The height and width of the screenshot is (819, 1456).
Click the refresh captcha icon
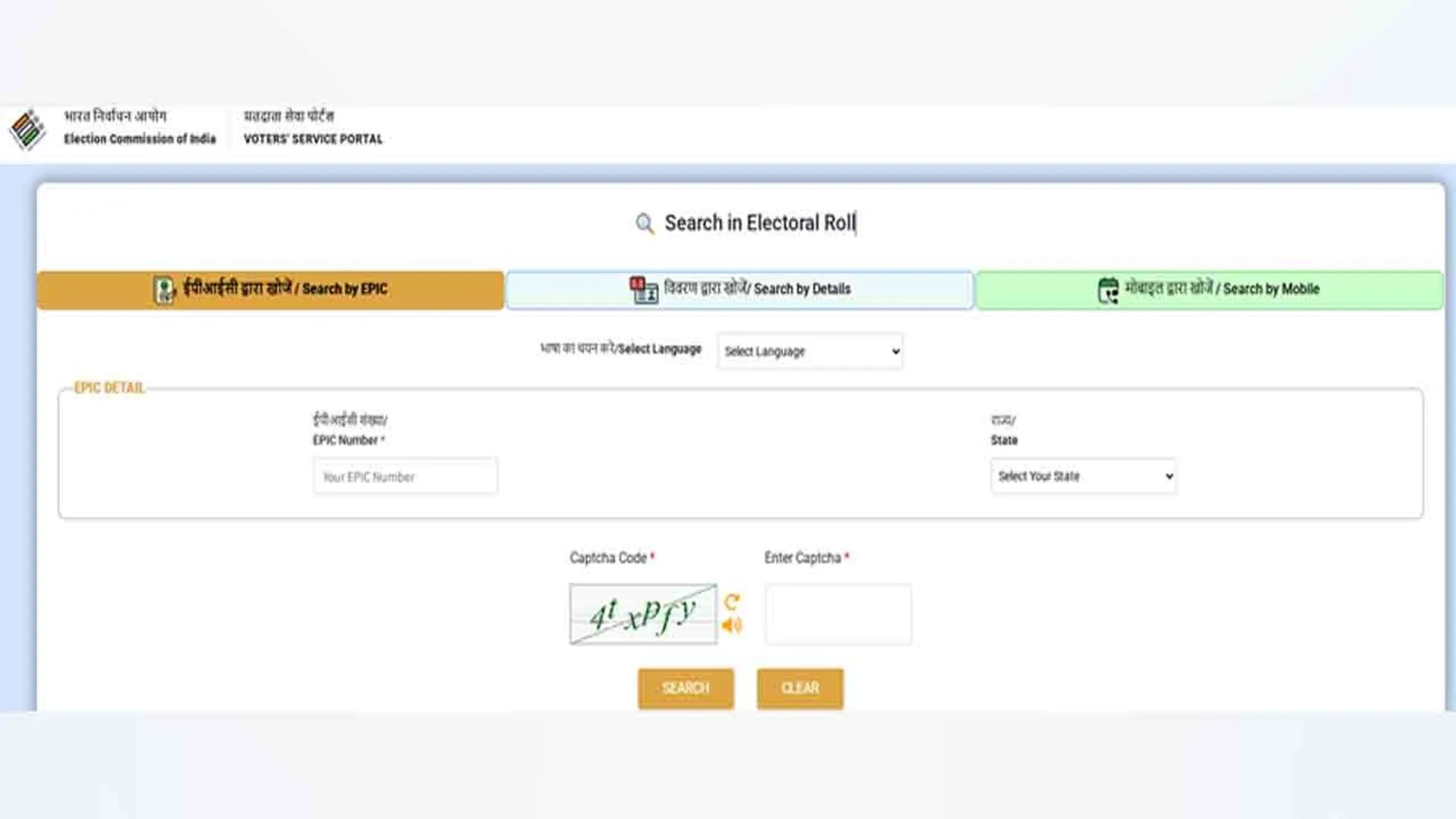pos(730,601)
